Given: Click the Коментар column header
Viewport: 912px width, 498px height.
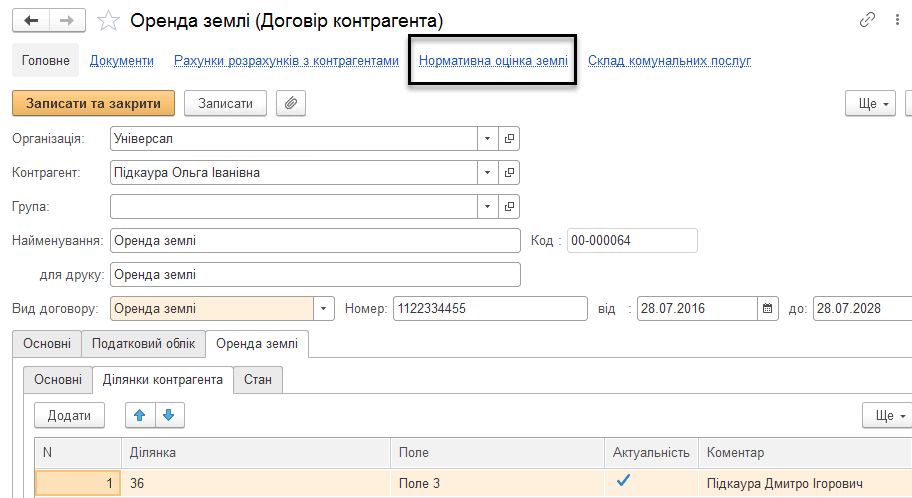Looking at the screenshot, I should point(806,453).
